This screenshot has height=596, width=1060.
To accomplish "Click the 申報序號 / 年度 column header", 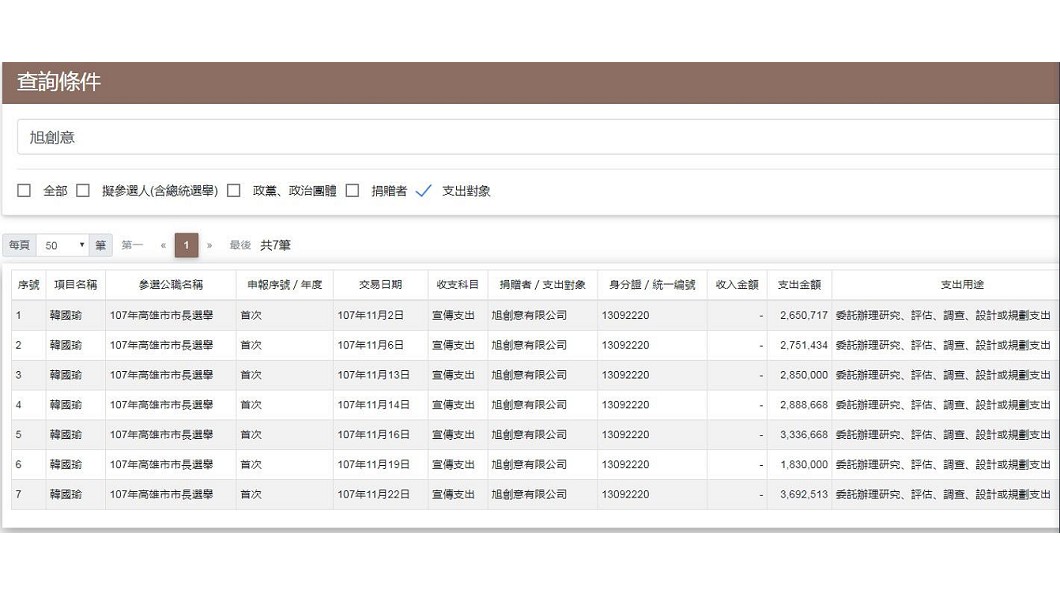I will click(285, 285).
